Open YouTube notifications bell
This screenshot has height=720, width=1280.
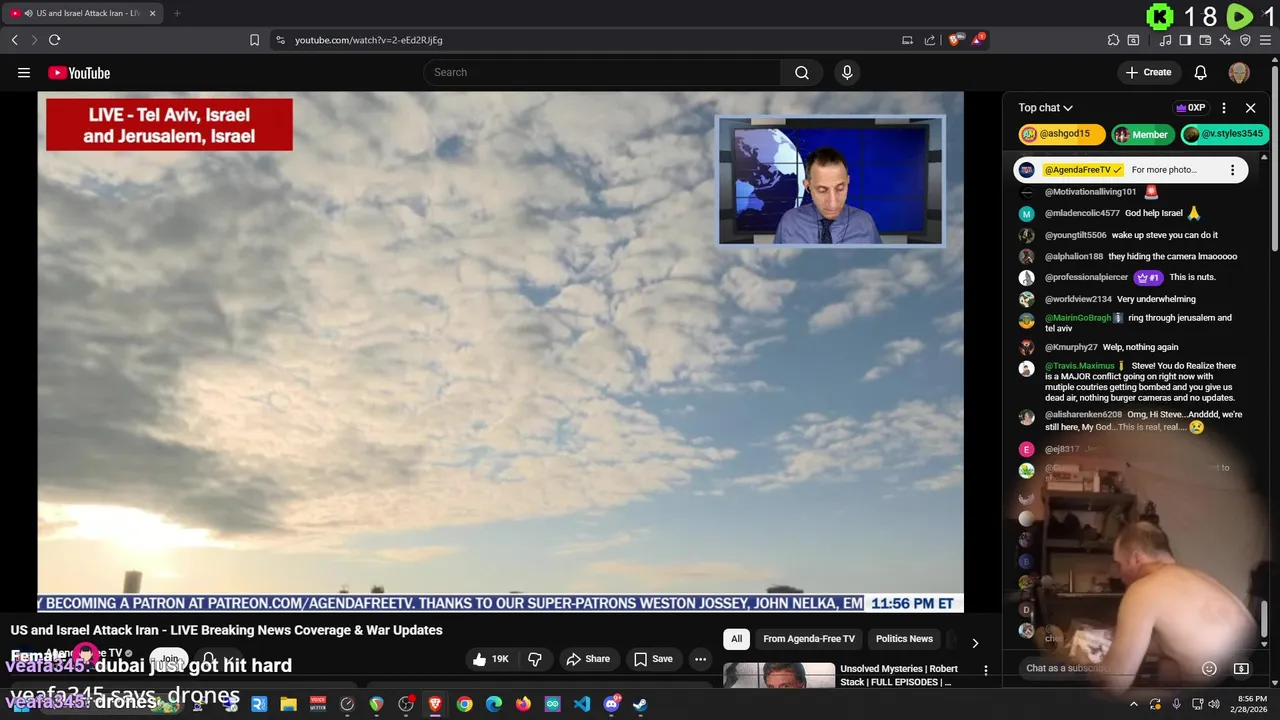[1201, 72]
